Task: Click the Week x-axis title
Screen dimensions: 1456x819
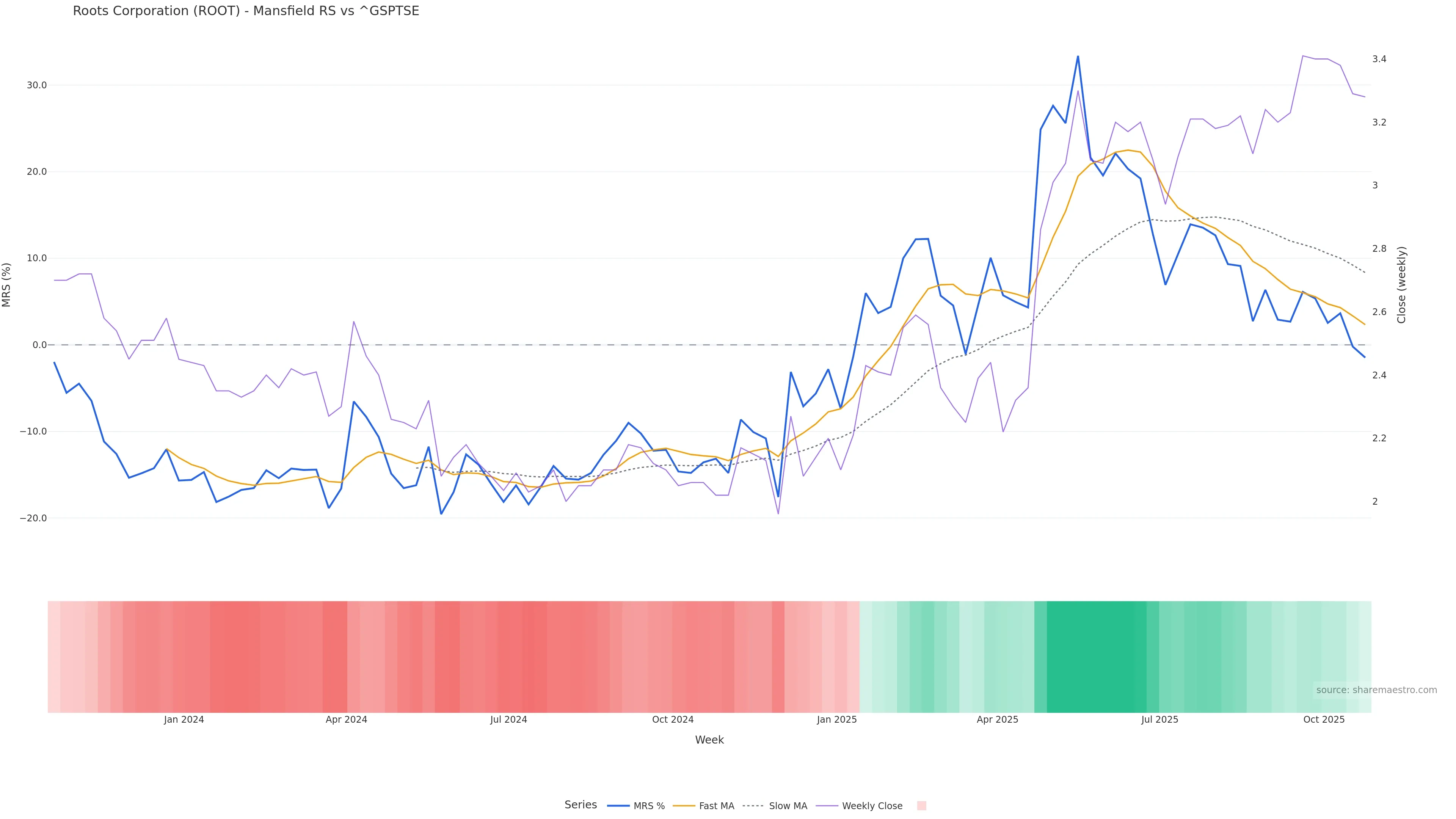Action: [x=709, y=740]
